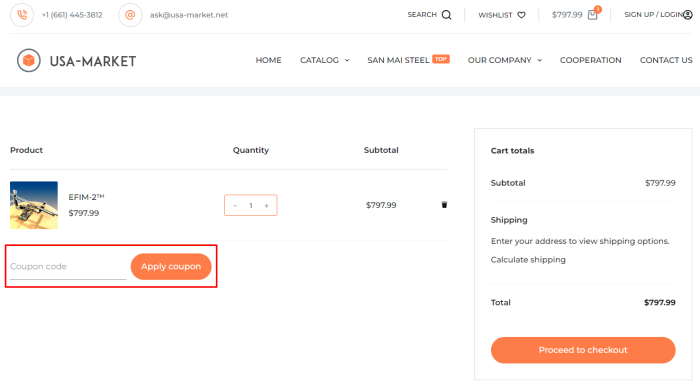
Task: Open the Our Company menu
Action: 500,60
